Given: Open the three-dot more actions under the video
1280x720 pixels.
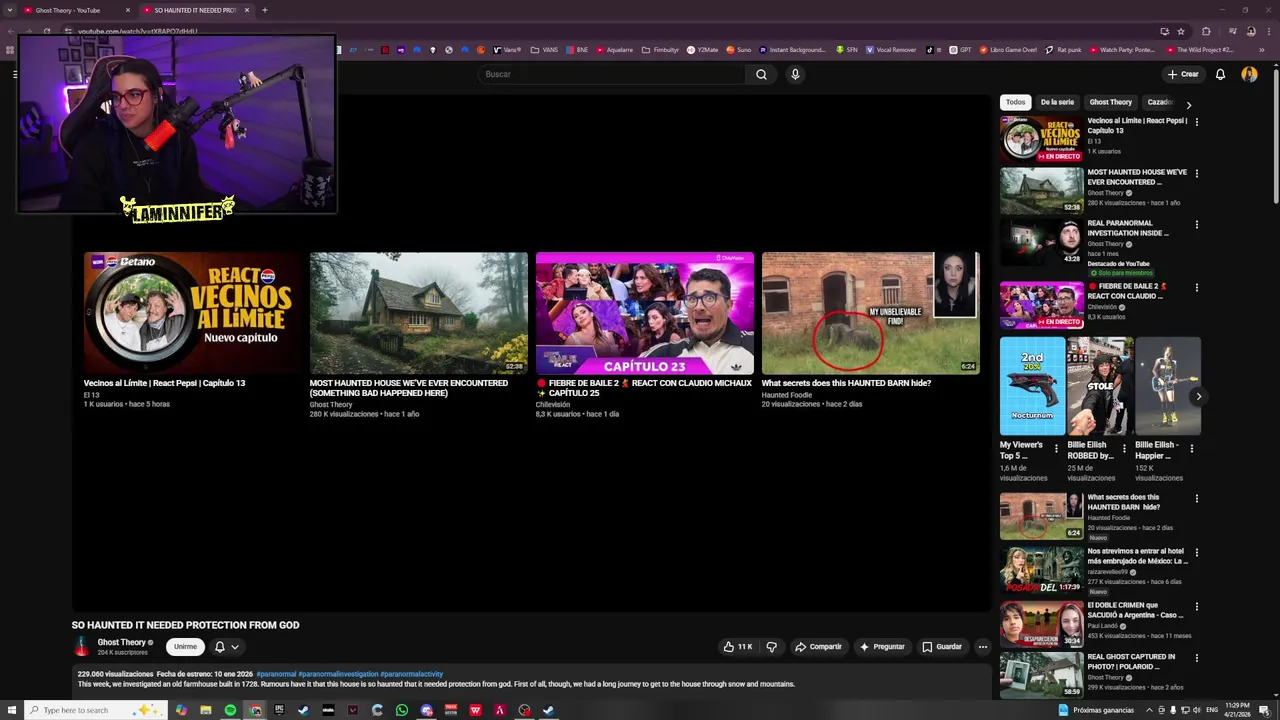Looking at the screenshot, I should (x=982, y=647).
